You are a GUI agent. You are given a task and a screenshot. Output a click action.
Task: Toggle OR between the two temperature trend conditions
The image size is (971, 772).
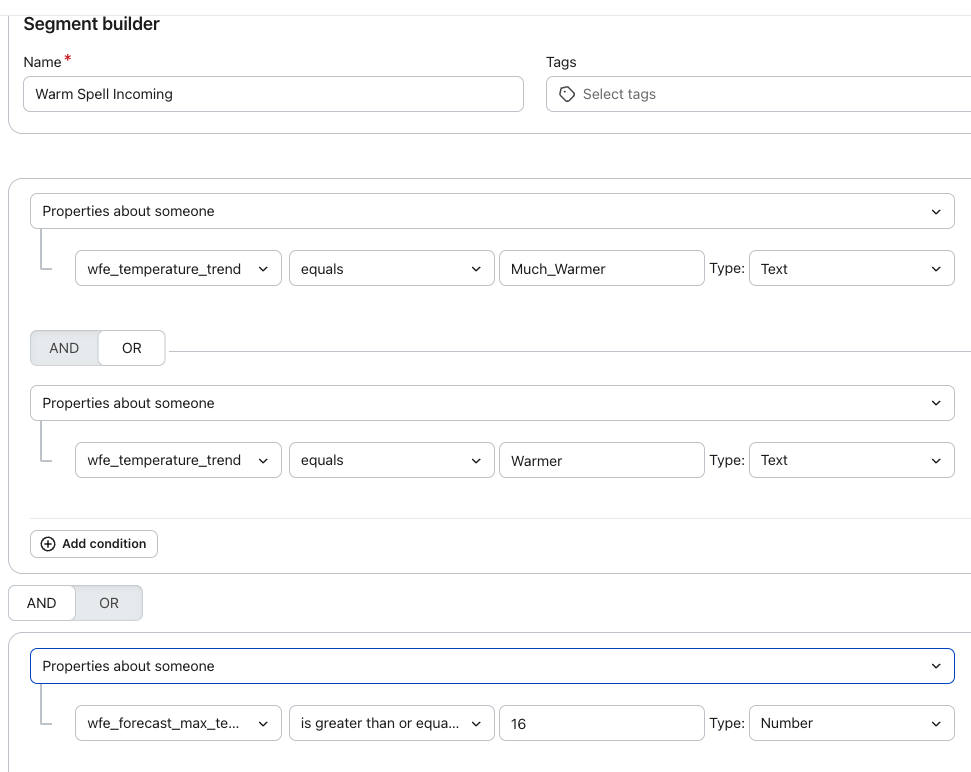[131, 348]
